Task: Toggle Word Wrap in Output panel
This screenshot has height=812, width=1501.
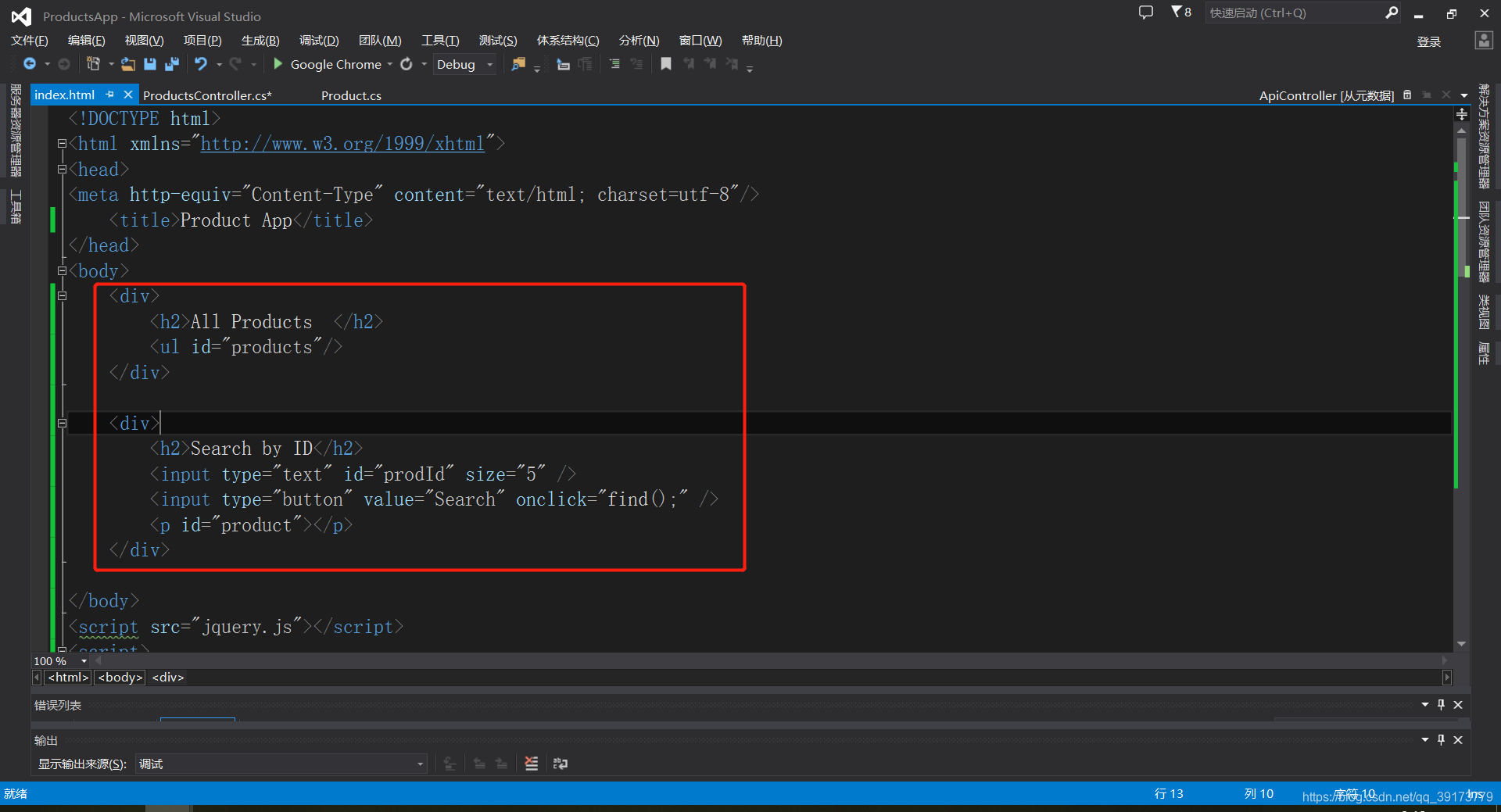Action: (x=561, y=764)
